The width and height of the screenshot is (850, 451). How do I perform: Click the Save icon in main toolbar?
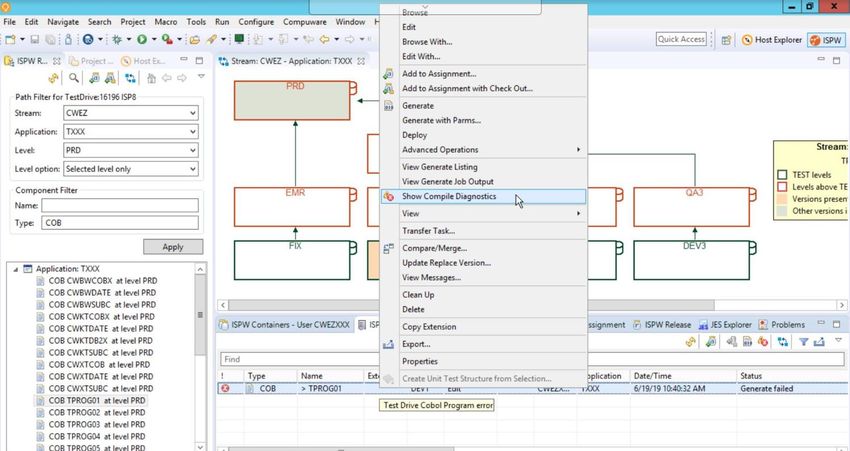pyautogui.click(x=35, y=40)
